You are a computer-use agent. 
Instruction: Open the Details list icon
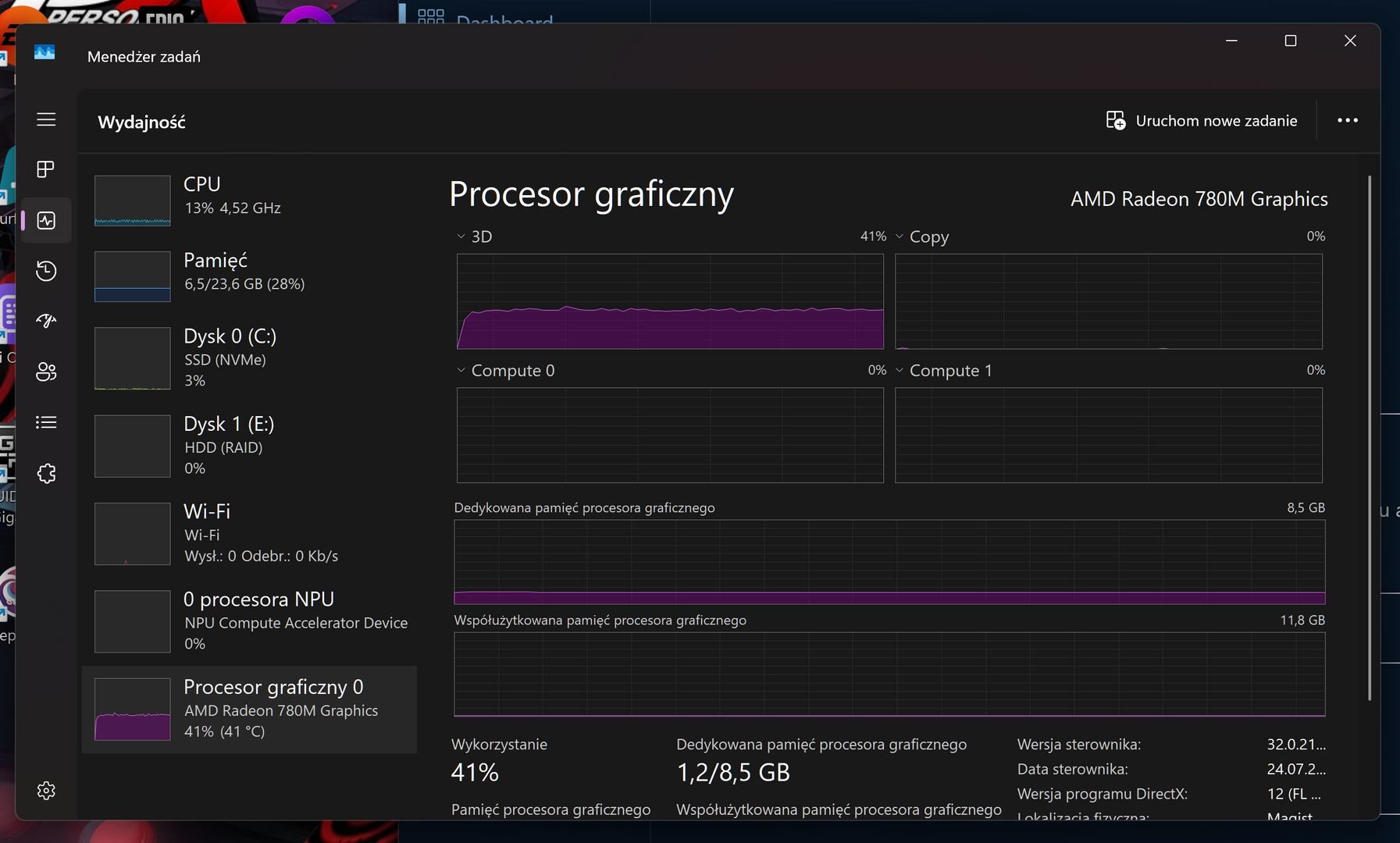tap(46, 422)
